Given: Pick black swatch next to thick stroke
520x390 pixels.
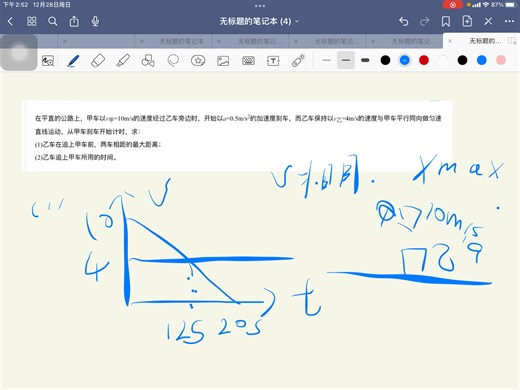Looking at the screenshot, I should (385, 60).
